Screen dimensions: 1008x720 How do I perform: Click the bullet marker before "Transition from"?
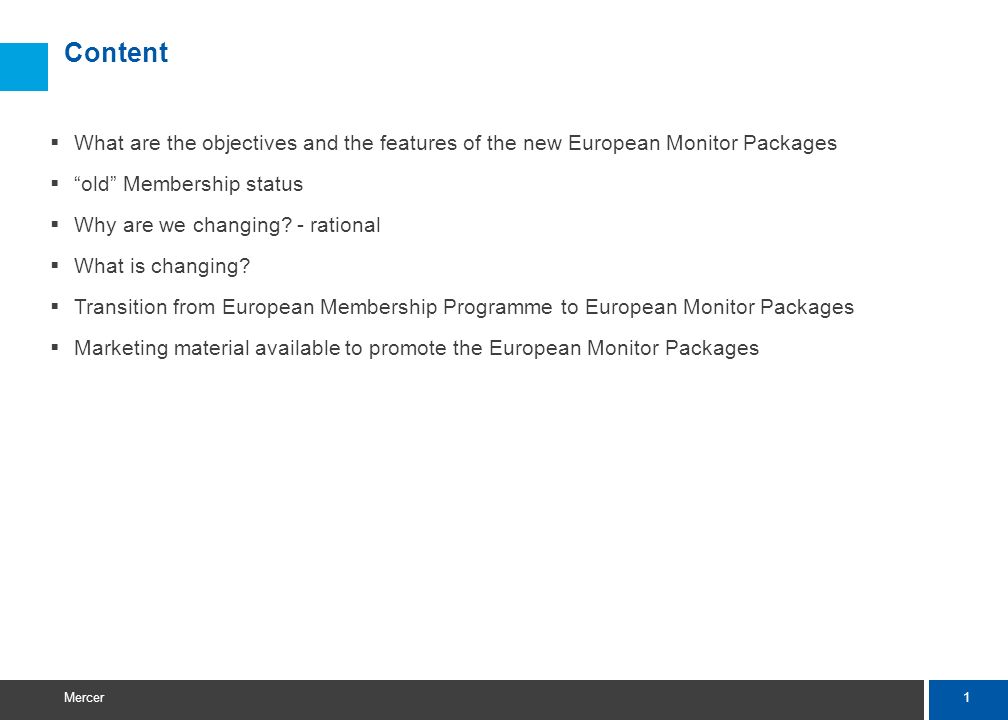(55, 306)
